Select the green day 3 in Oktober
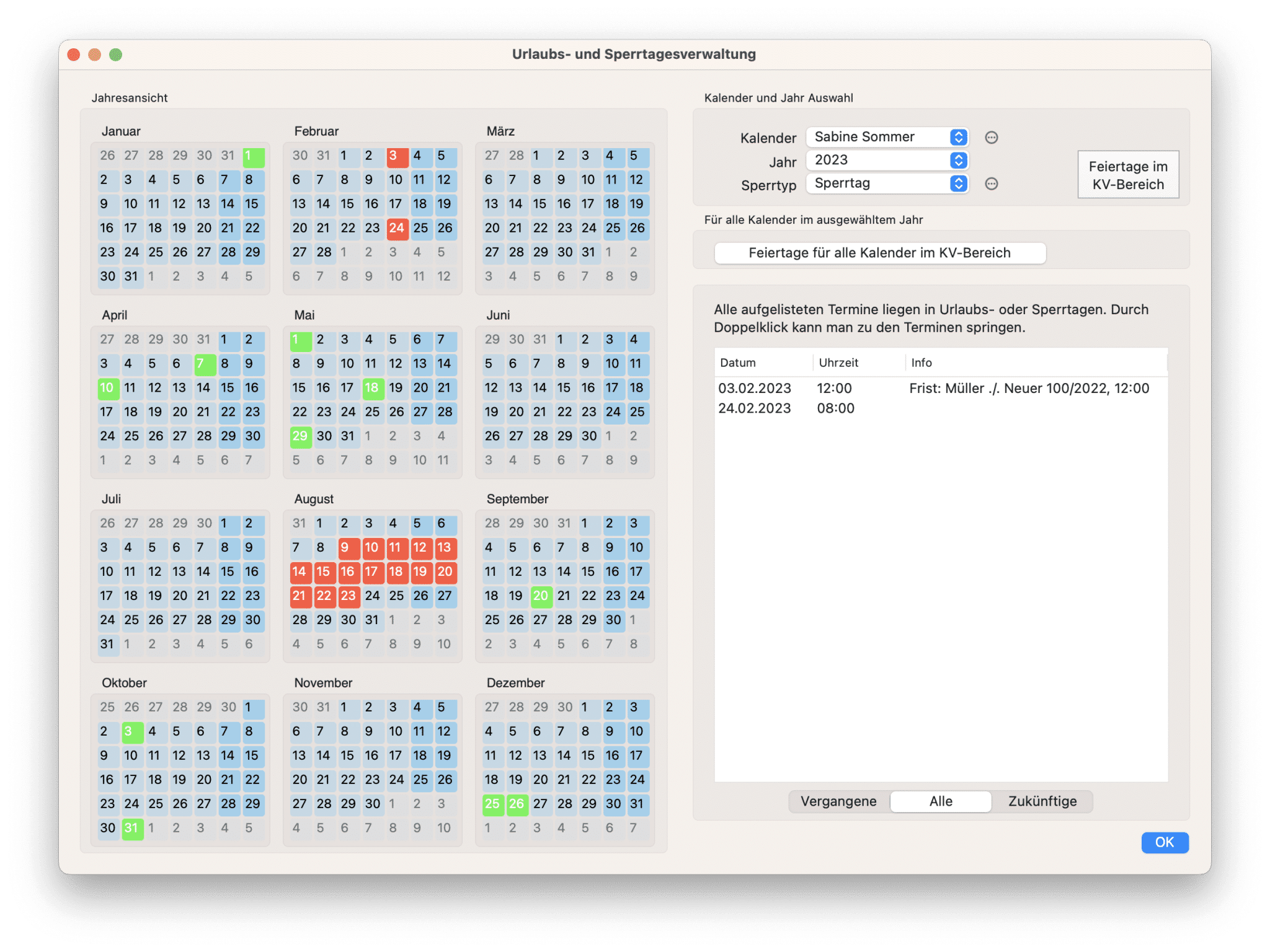Screen dimensions: 1270x952 coord(132,732)
